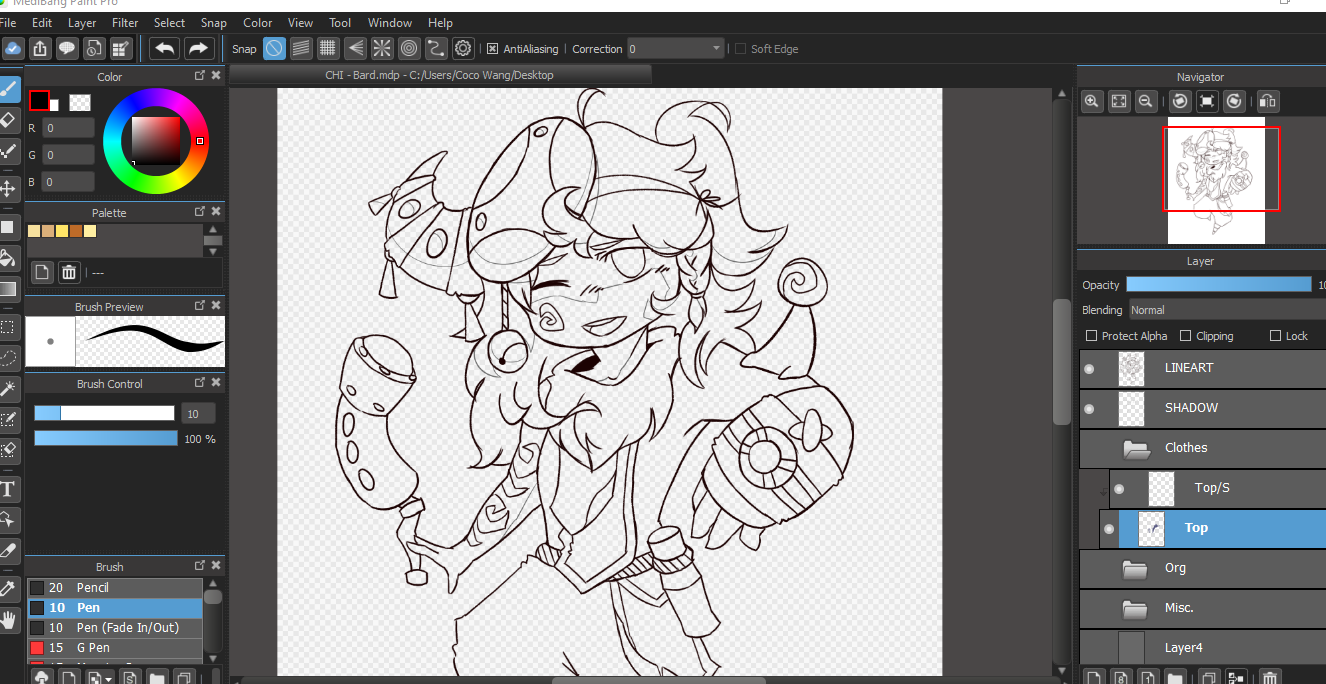The height and width of the screenshot is (684, 1326).
Task: Open the Filter menu
Action: click(125, 22)
